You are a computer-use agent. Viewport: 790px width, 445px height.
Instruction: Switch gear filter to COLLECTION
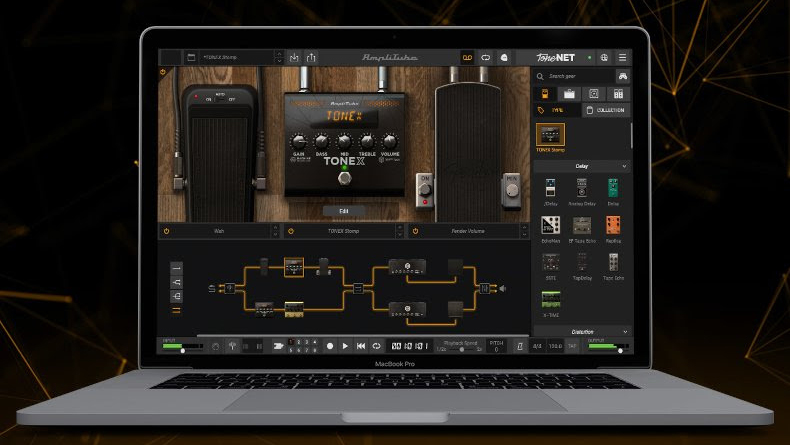[x=606, y=110]
